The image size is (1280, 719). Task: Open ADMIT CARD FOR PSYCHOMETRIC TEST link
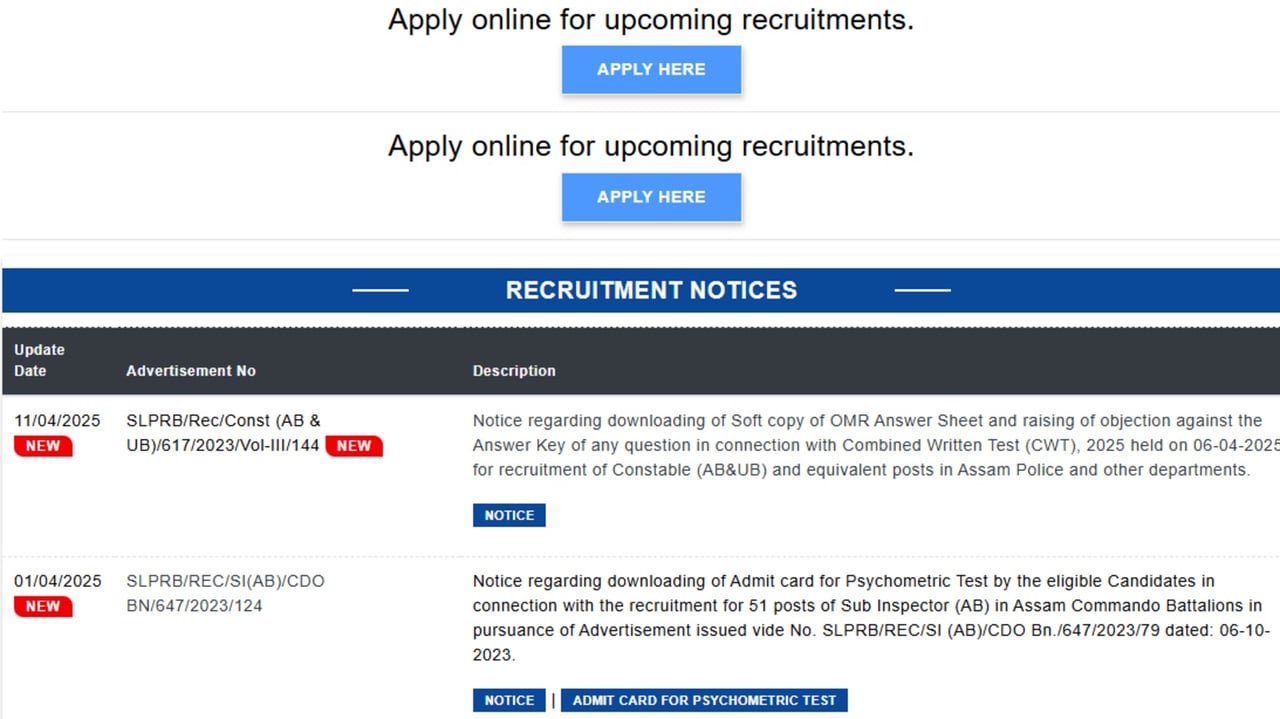point(704,700)
